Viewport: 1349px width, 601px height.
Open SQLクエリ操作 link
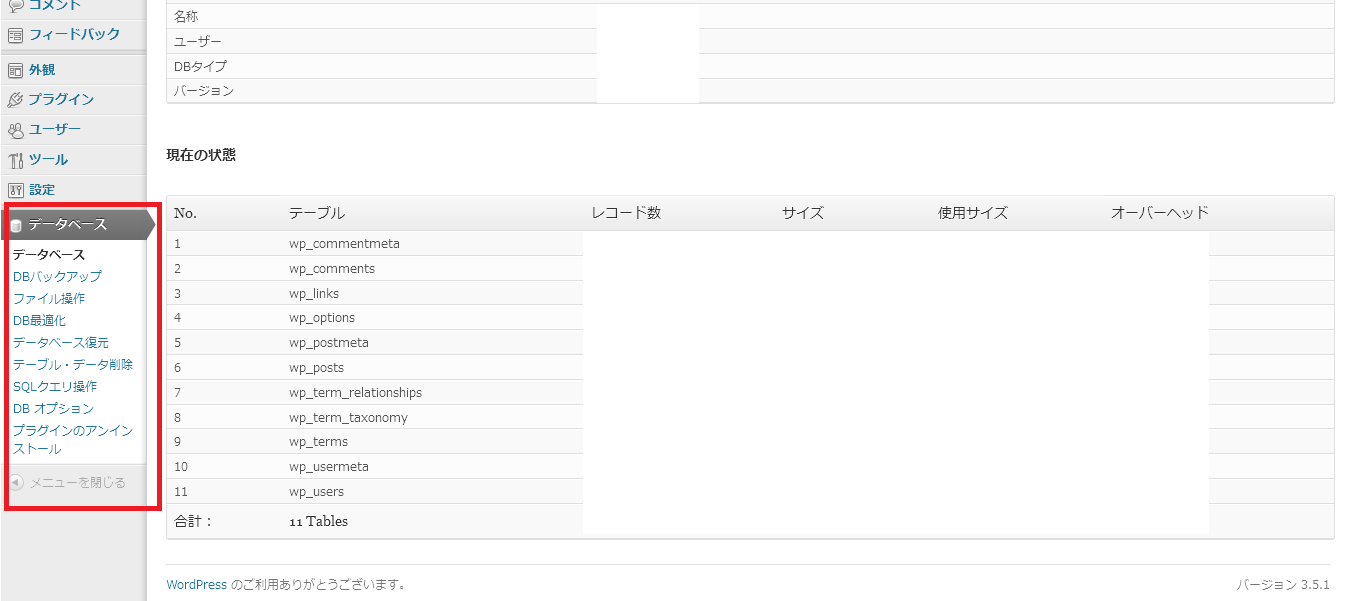click(55, 387)
